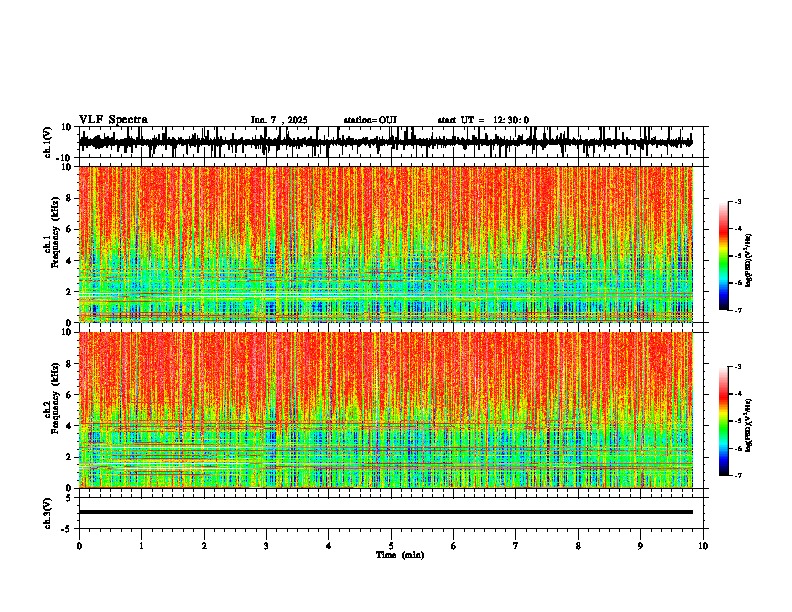Click time axis tick label 8
Image resolution: width=792 pixels, height=612 pixels.
tap(578, 546)
